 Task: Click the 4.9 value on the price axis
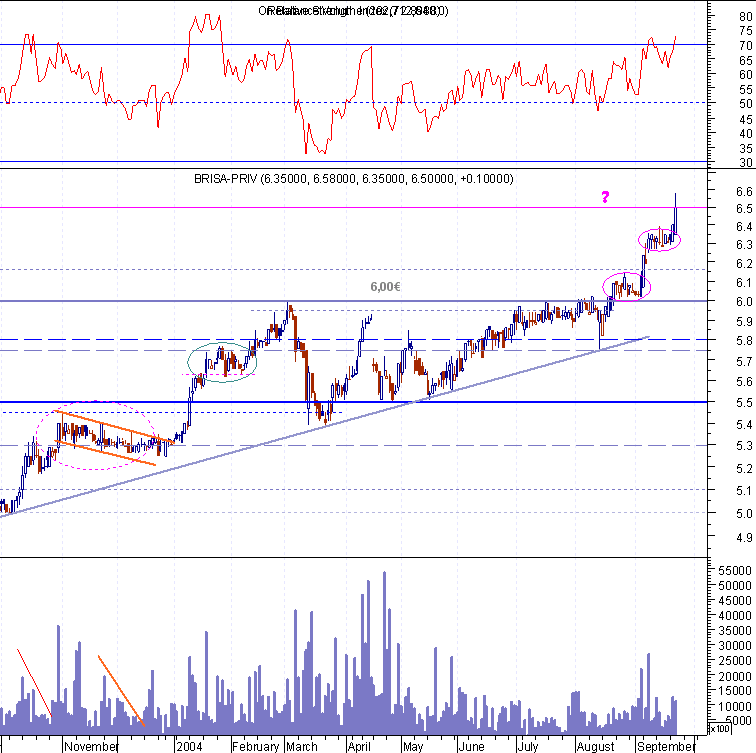tap(744, 537)
